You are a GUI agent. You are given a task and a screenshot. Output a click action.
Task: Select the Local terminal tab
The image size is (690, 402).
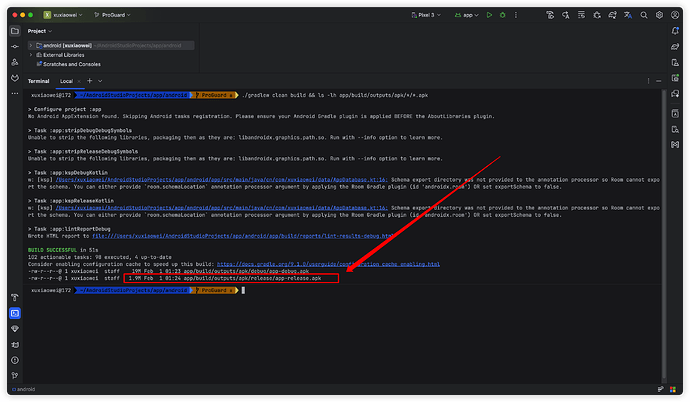[x=66, y=80]
